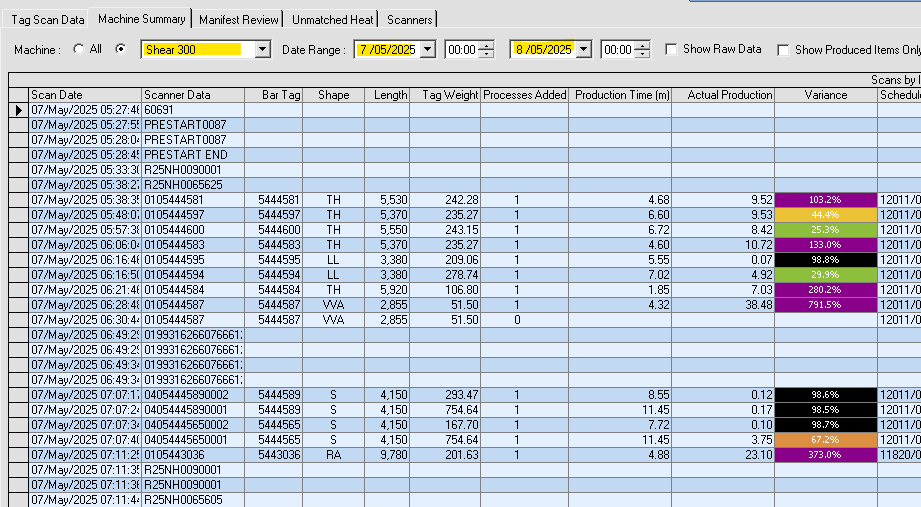Click the Processes Added column header
The width and height of the screenshot is (921, 507).
pos(525,95)
